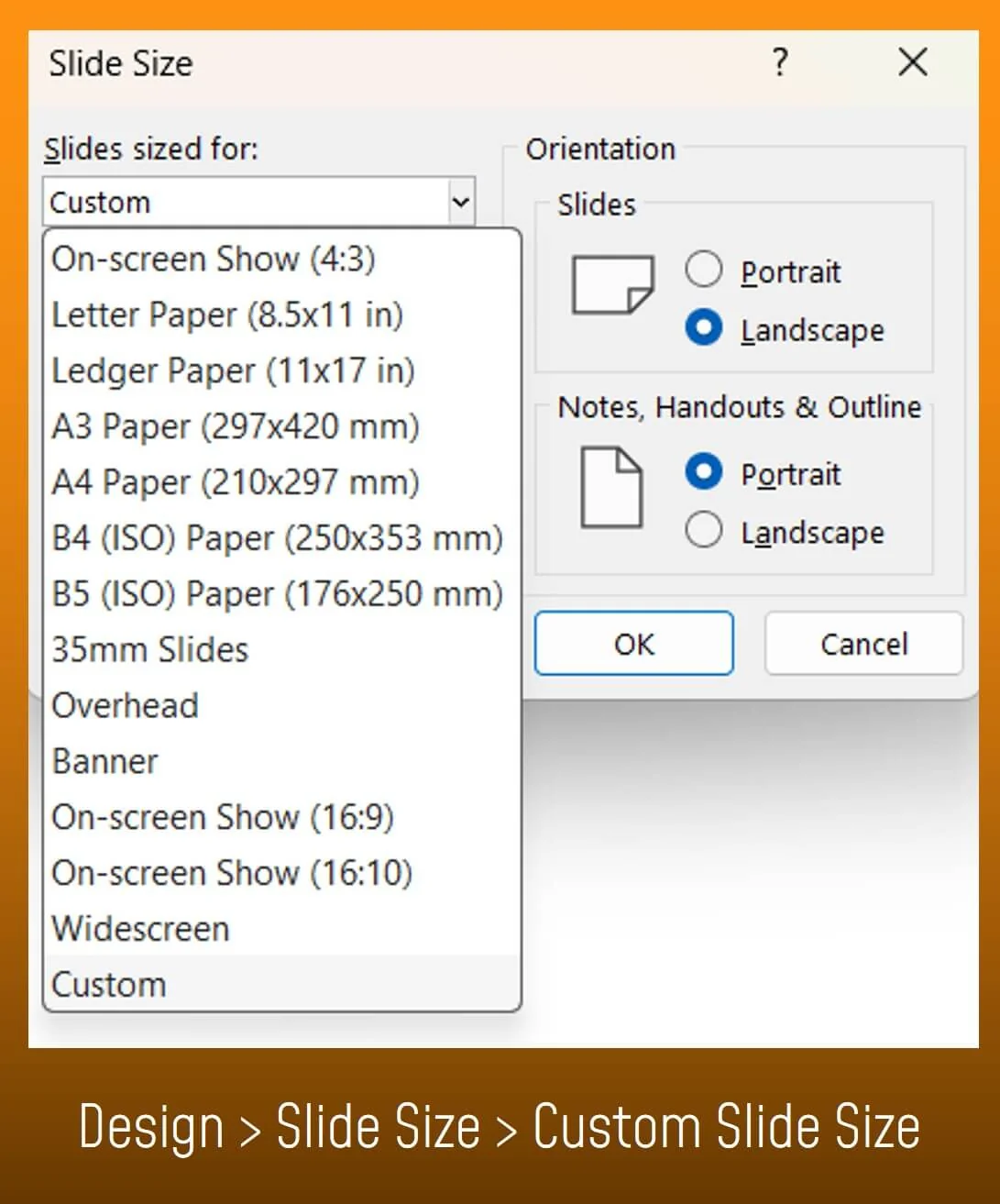
Task: Select Custom at the bottom of list
Action: [282, 984]
